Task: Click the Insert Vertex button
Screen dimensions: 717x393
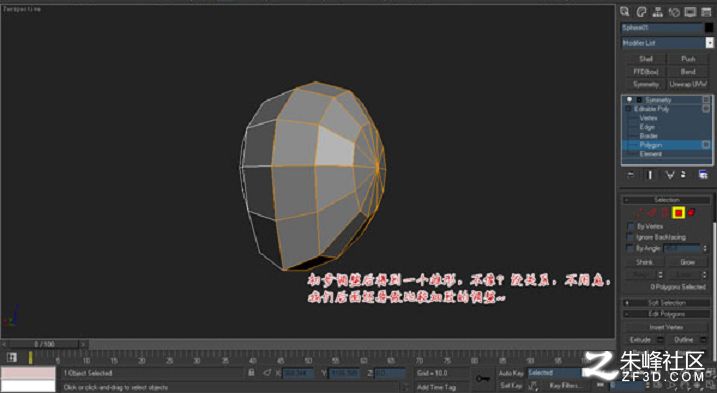Action: pyautogui.click(x=666, y=327)
